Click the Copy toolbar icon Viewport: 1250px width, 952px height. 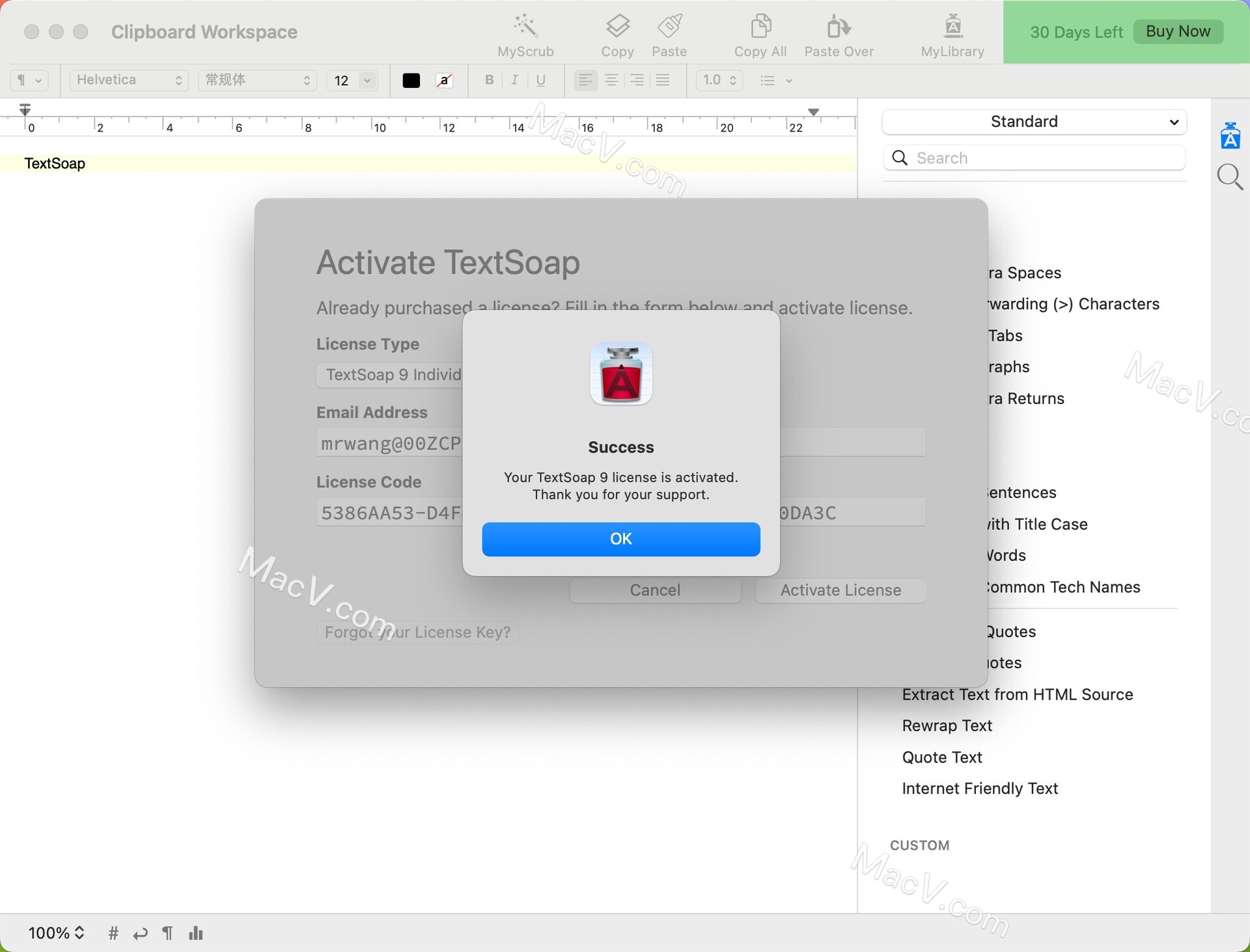coord(617,26)
